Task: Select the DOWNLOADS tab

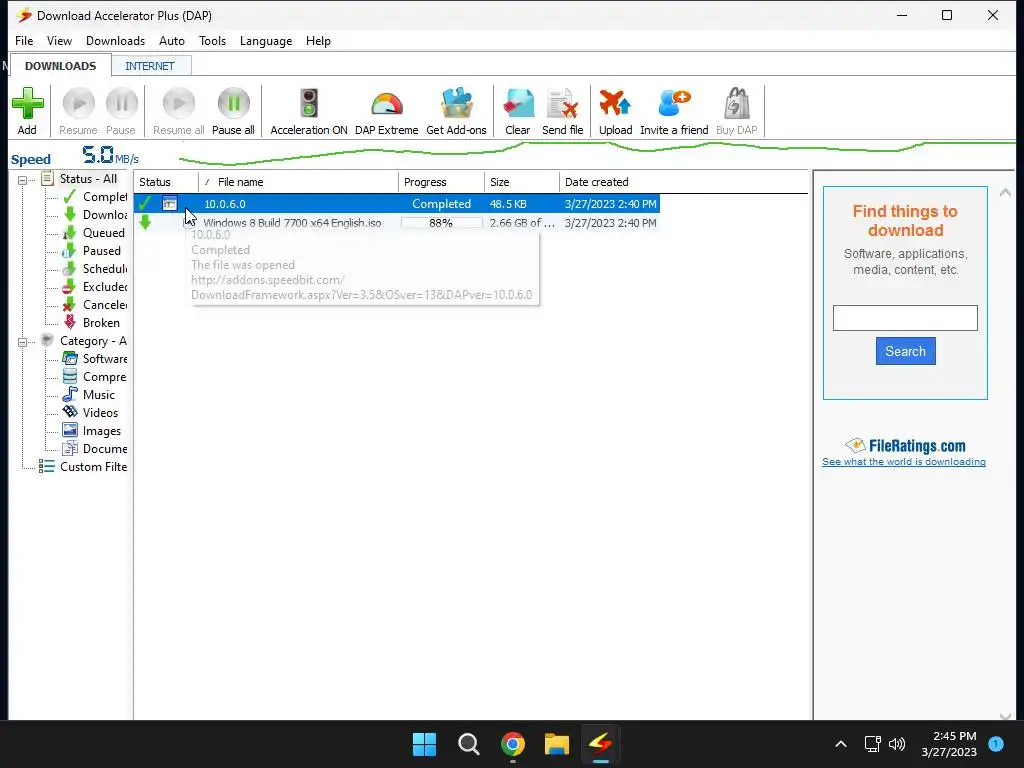Action: (60, 66)
